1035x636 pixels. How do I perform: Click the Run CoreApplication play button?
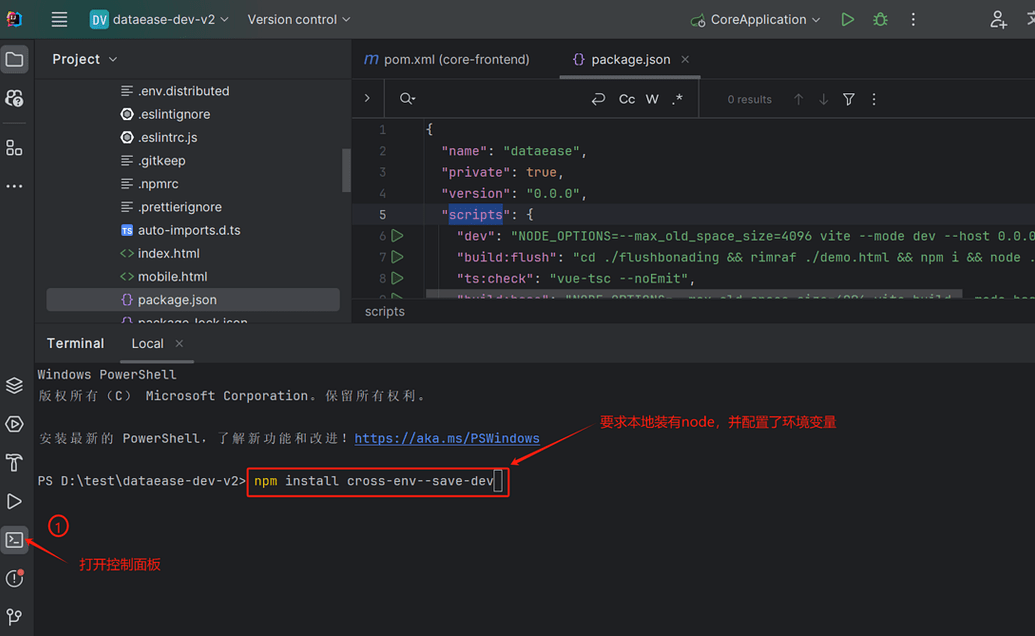coord(848,19)
